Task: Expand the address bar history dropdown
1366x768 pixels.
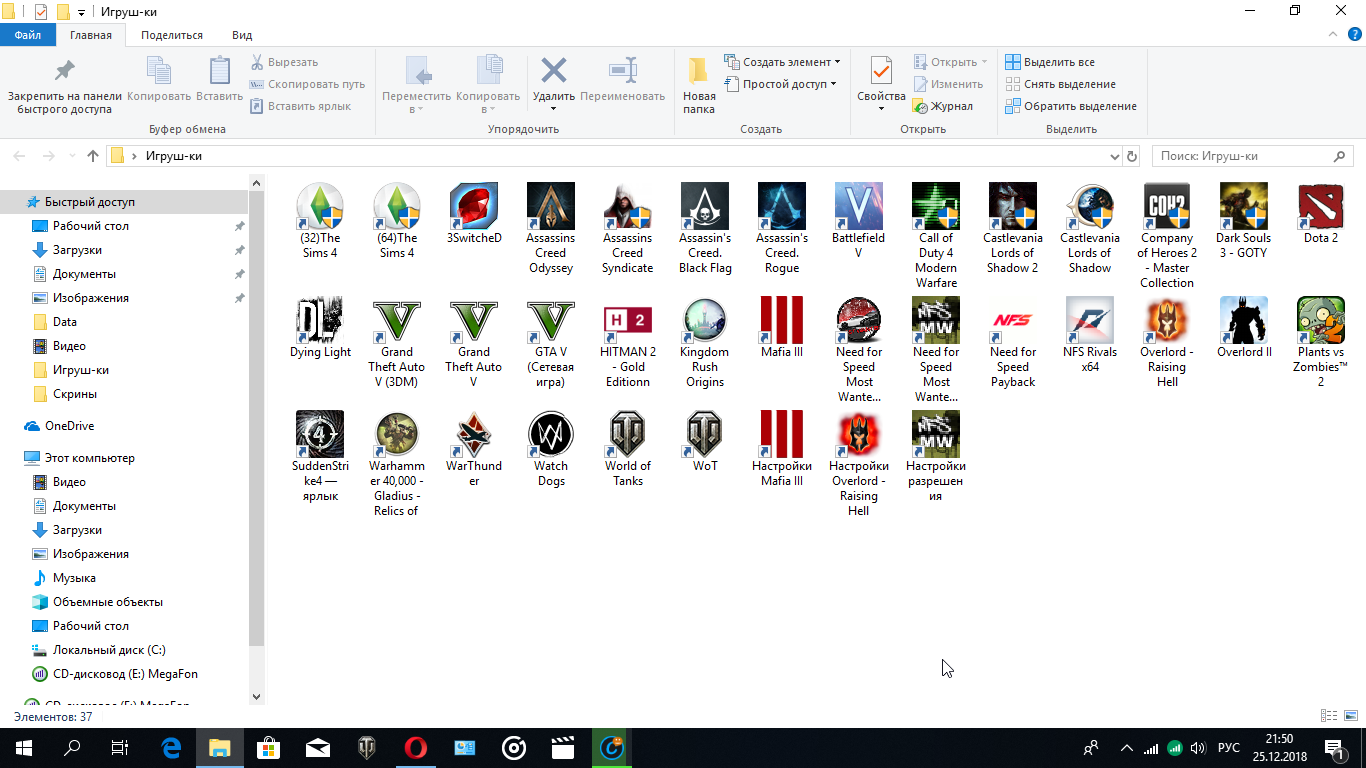Action: pos(1116,157)
